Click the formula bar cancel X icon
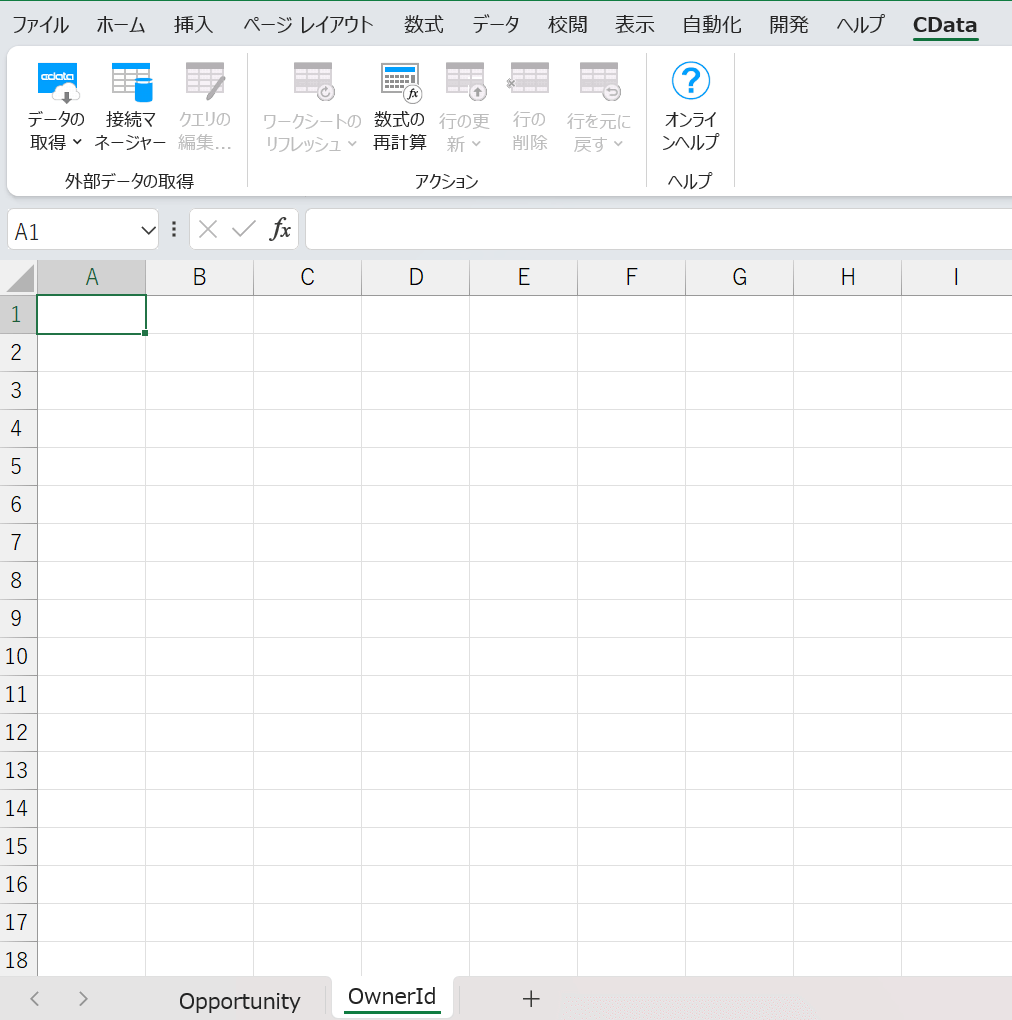 (208, 229)
